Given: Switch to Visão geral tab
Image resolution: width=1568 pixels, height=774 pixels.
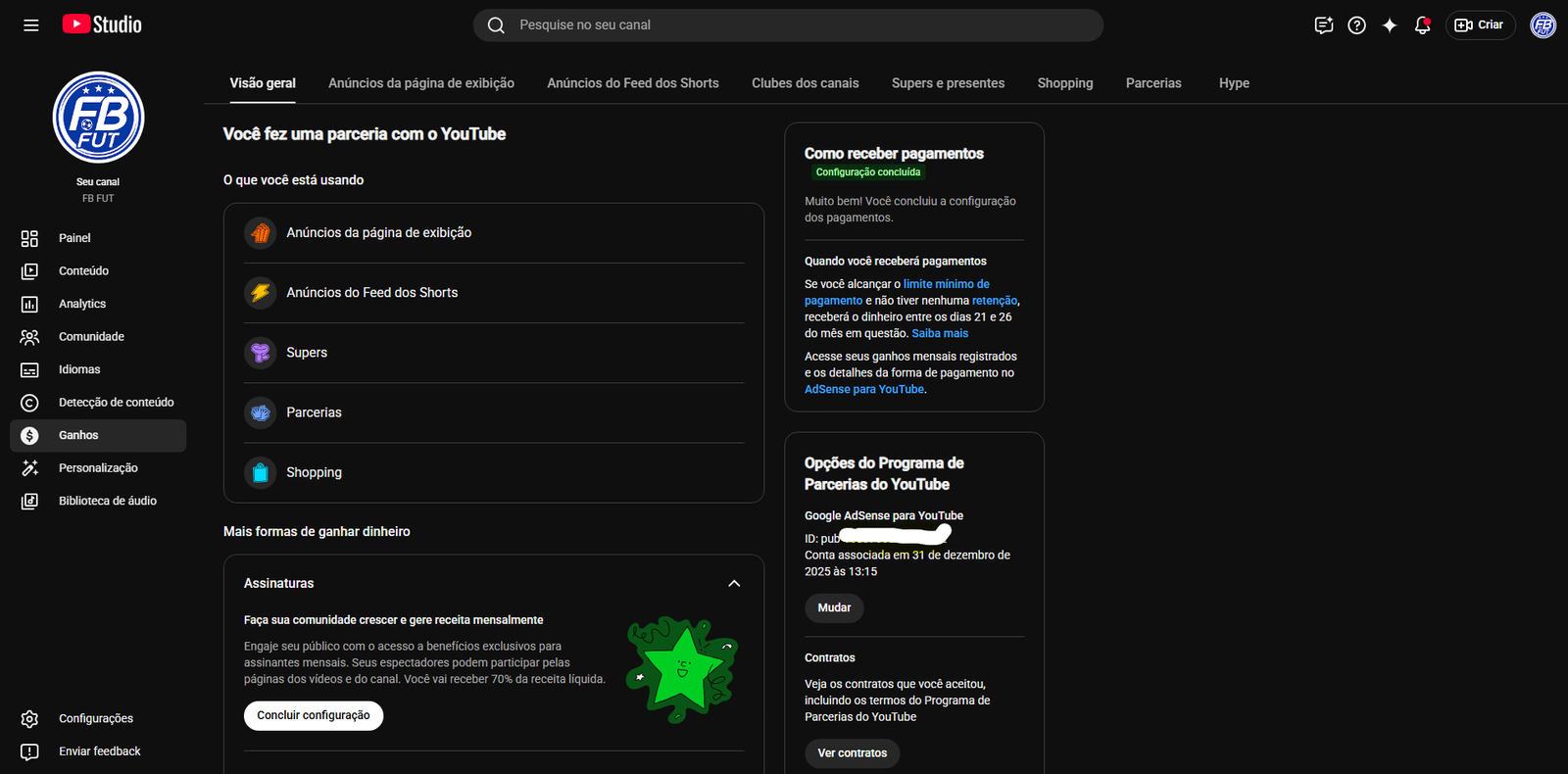Looking at the screenshot, I should click(263, 83).
